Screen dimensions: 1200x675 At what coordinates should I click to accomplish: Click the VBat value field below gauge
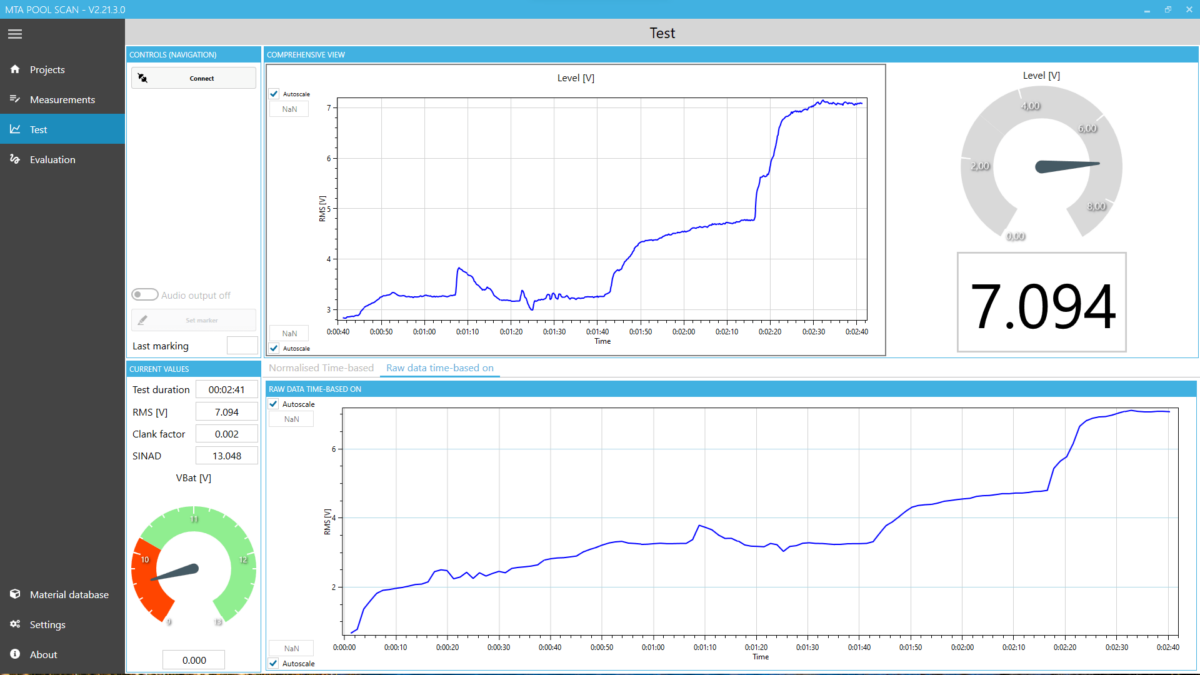pyautogui.click(x=193, y=660)
